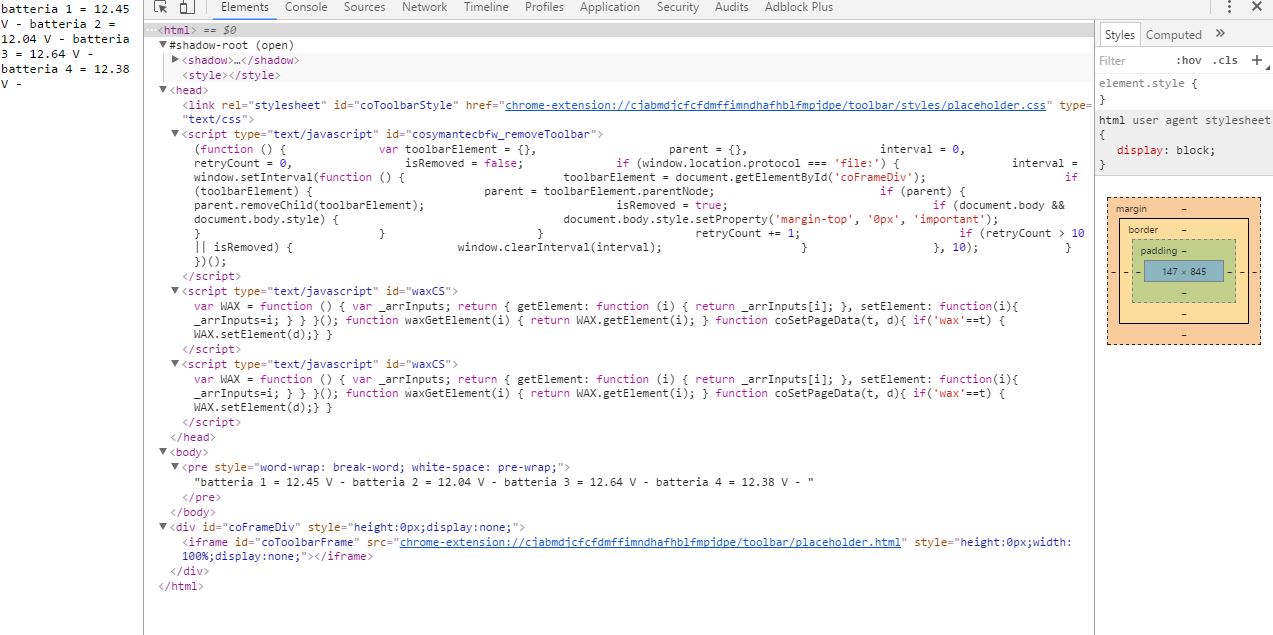Collapse the head element
This screenshot has height=635, width=1273.
coord(163,90)
